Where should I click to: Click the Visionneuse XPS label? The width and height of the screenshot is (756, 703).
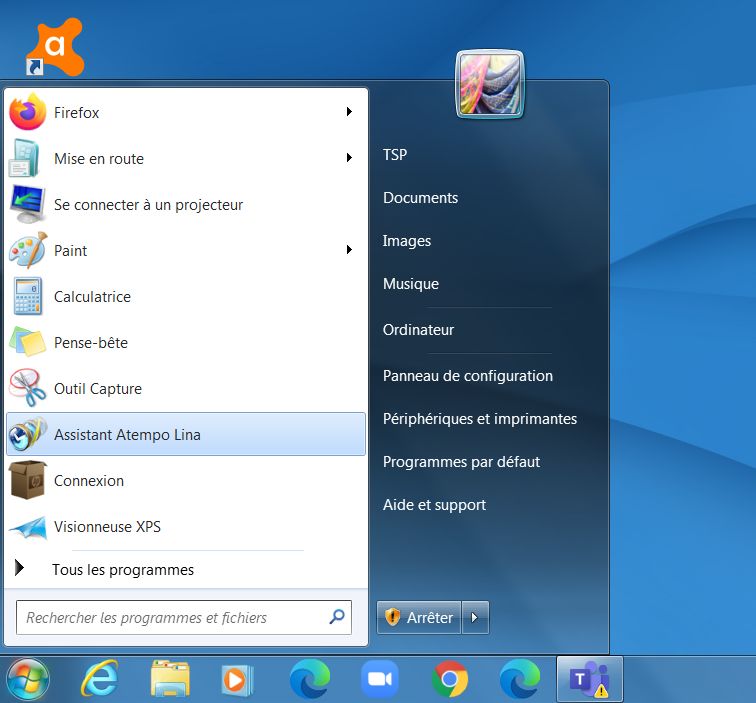tap(107, 527)
